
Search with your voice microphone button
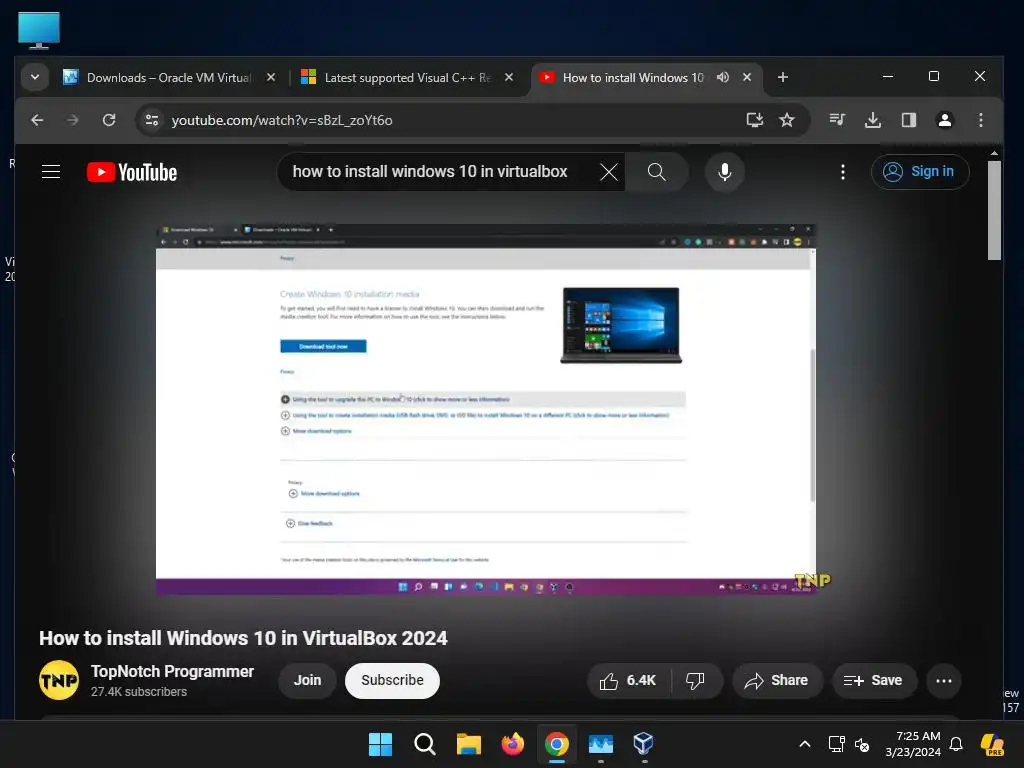tap(724, 172)
